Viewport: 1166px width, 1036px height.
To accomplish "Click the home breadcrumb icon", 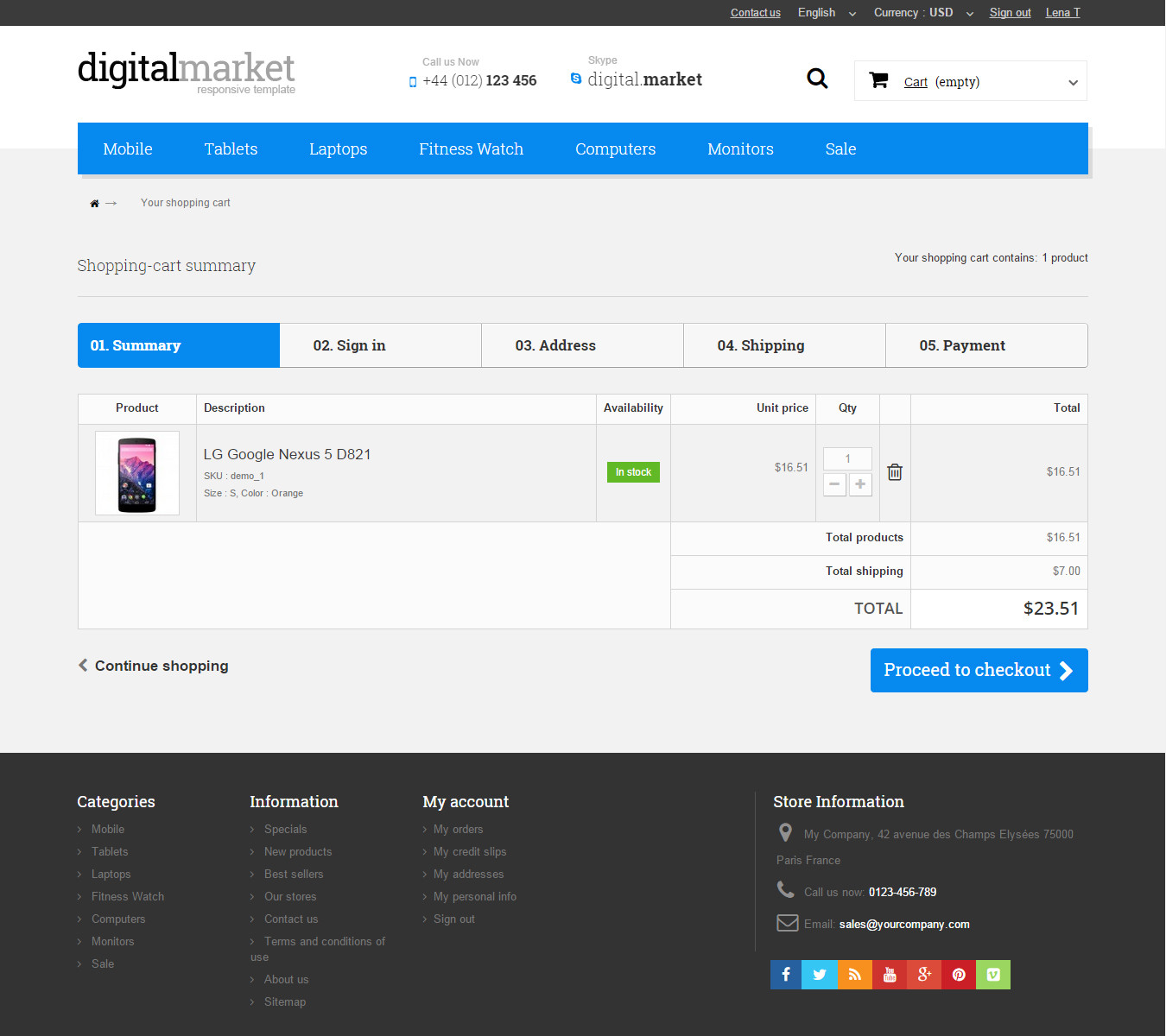I will (94, 204).
